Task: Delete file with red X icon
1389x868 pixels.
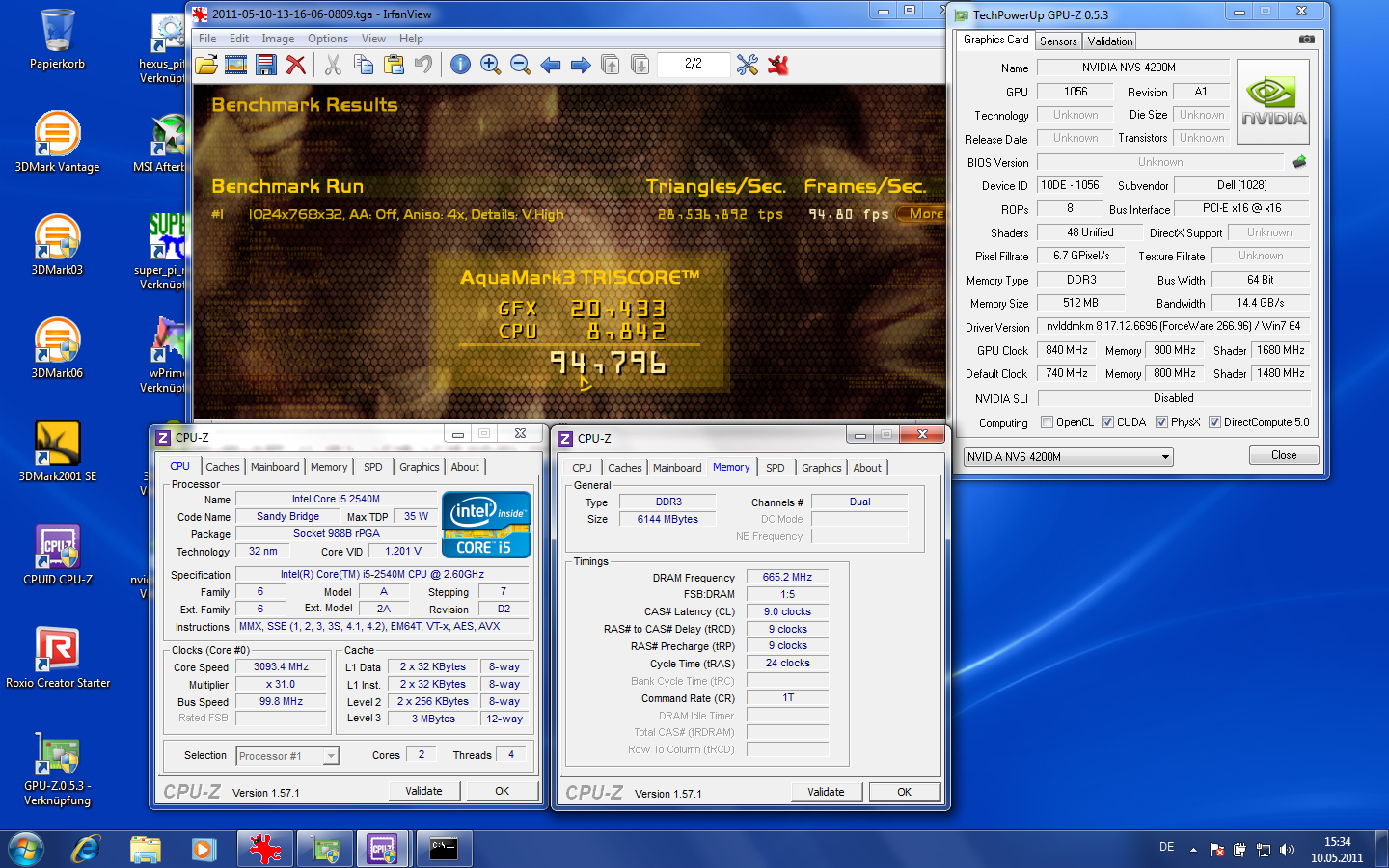Action: 296,65
